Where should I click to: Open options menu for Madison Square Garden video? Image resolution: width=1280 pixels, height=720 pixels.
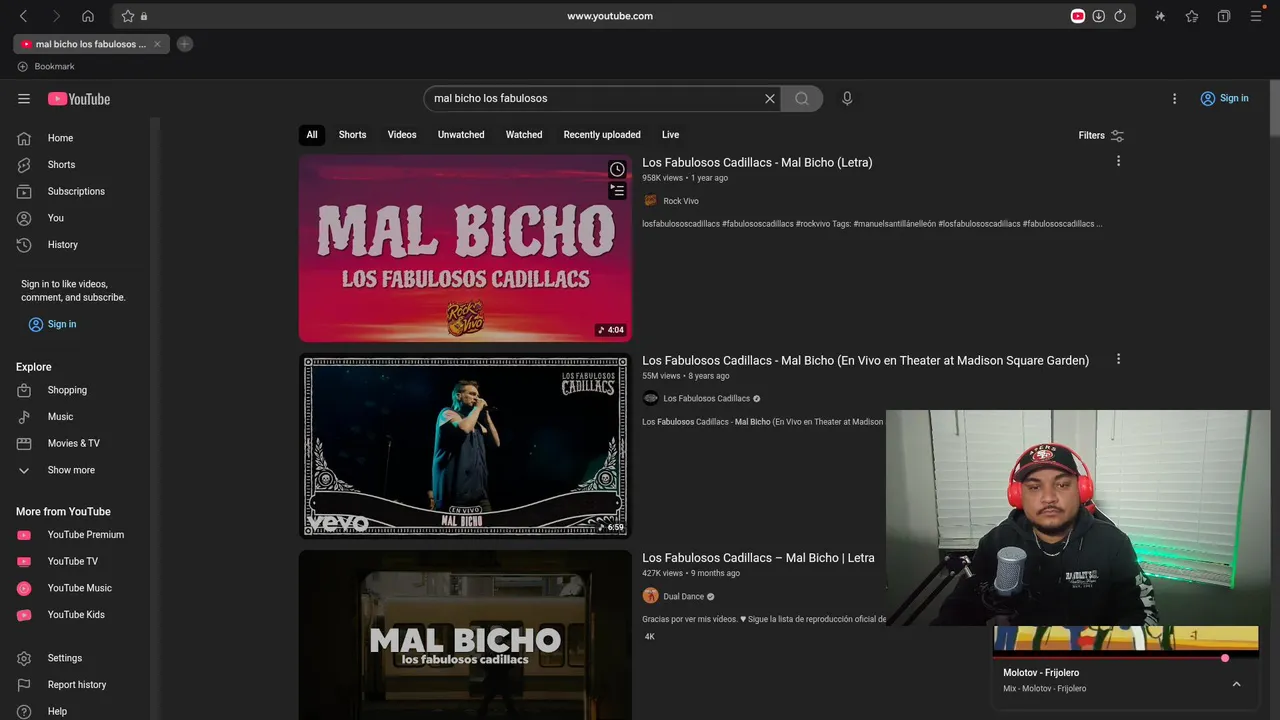1118,359
